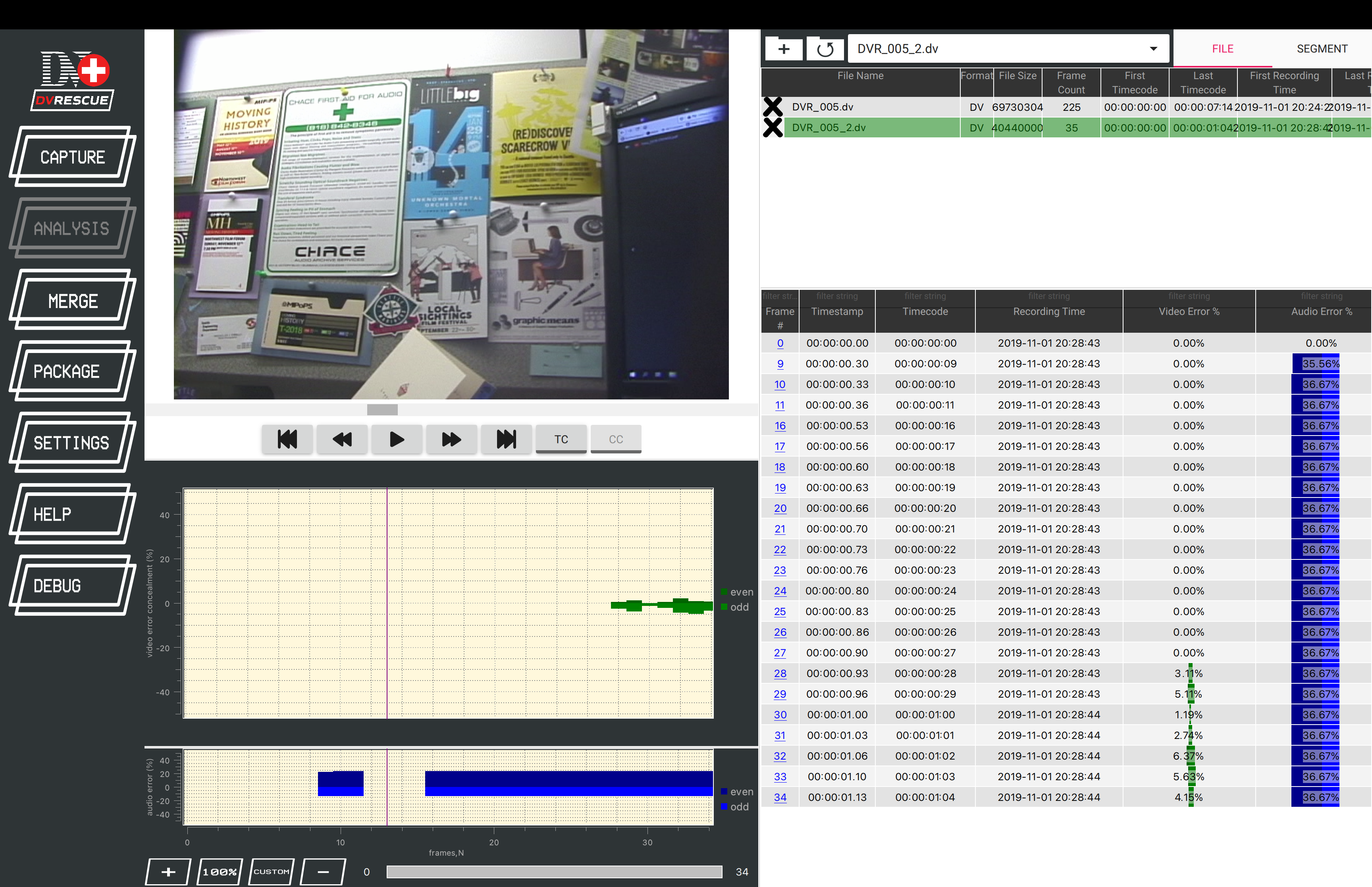
Task: Toggle the even audio error legend
Action: tap(737, 792)
